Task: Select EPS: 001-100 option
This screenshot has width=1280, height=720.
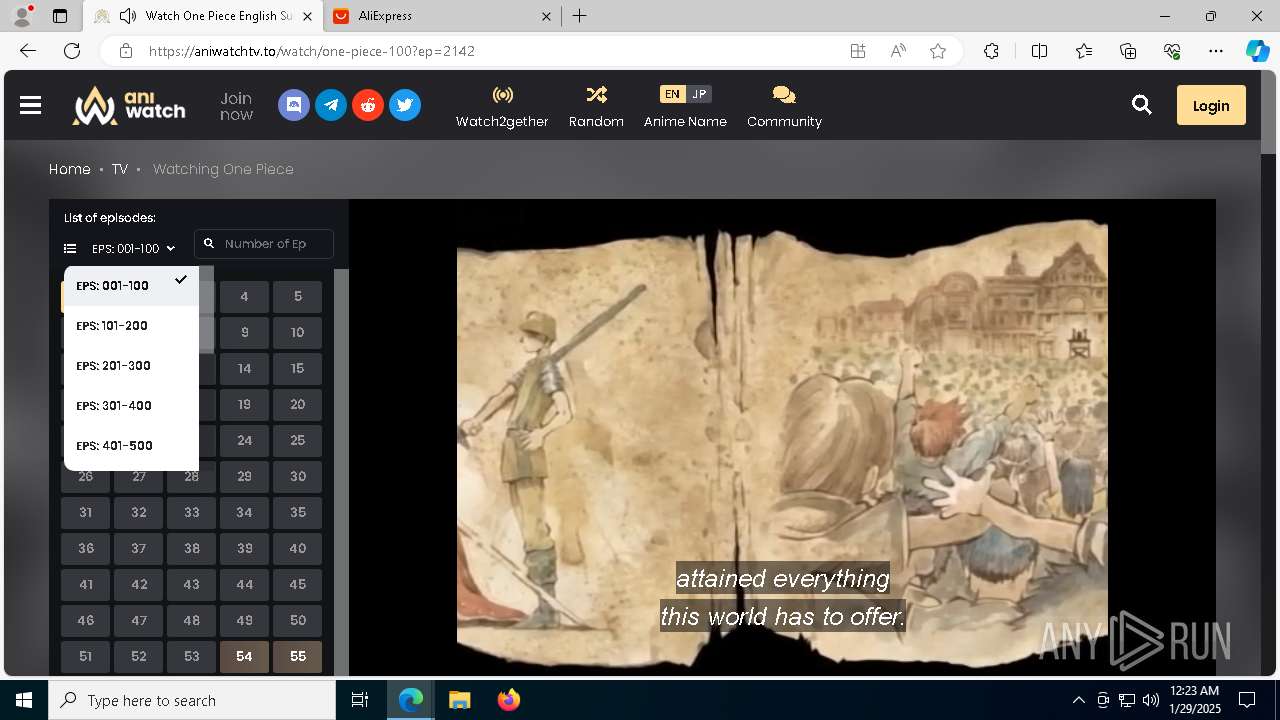Action: point(131,286)
